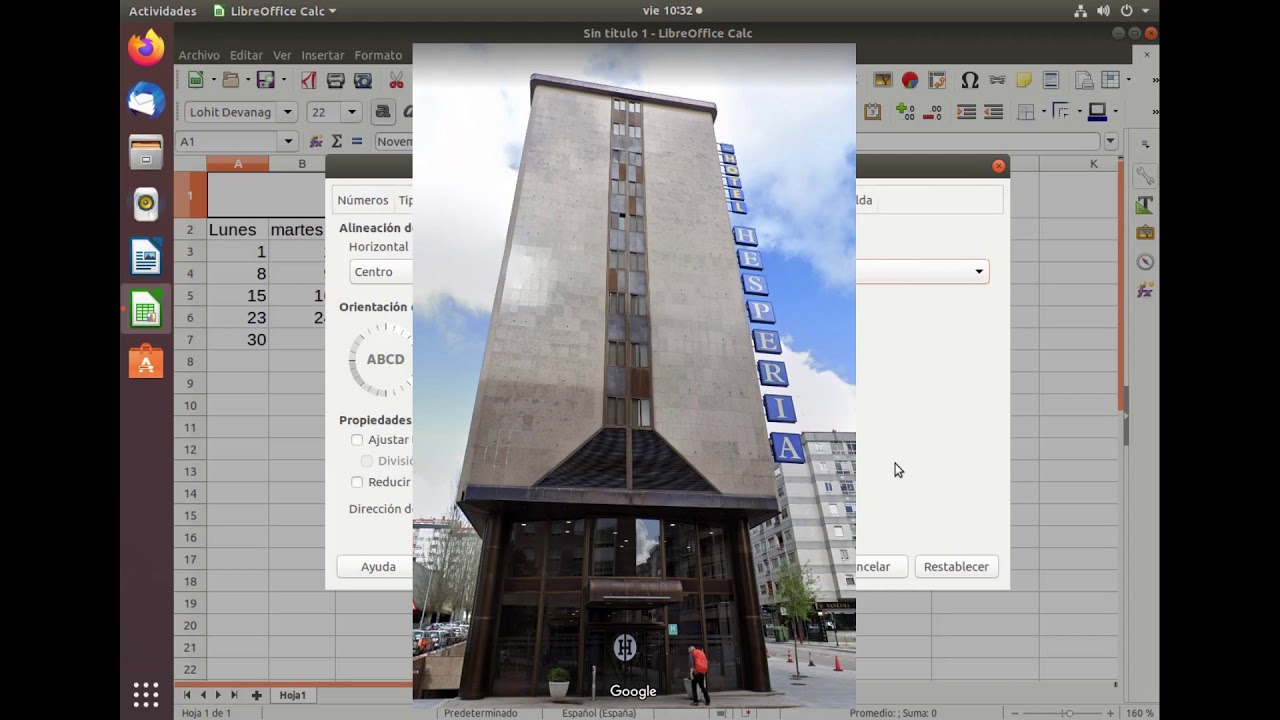Rotate the ABCD orientation dial
This screenshot has height=720, width=1280.
pos(381,360)
